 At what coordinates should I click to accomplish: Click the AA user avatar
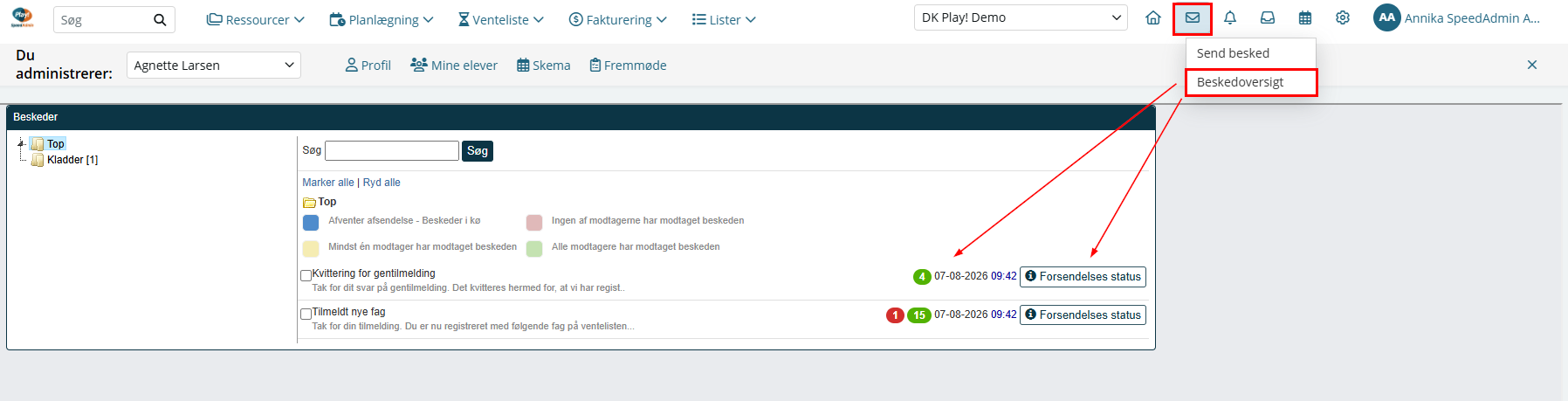click(x=1387, y=17)
